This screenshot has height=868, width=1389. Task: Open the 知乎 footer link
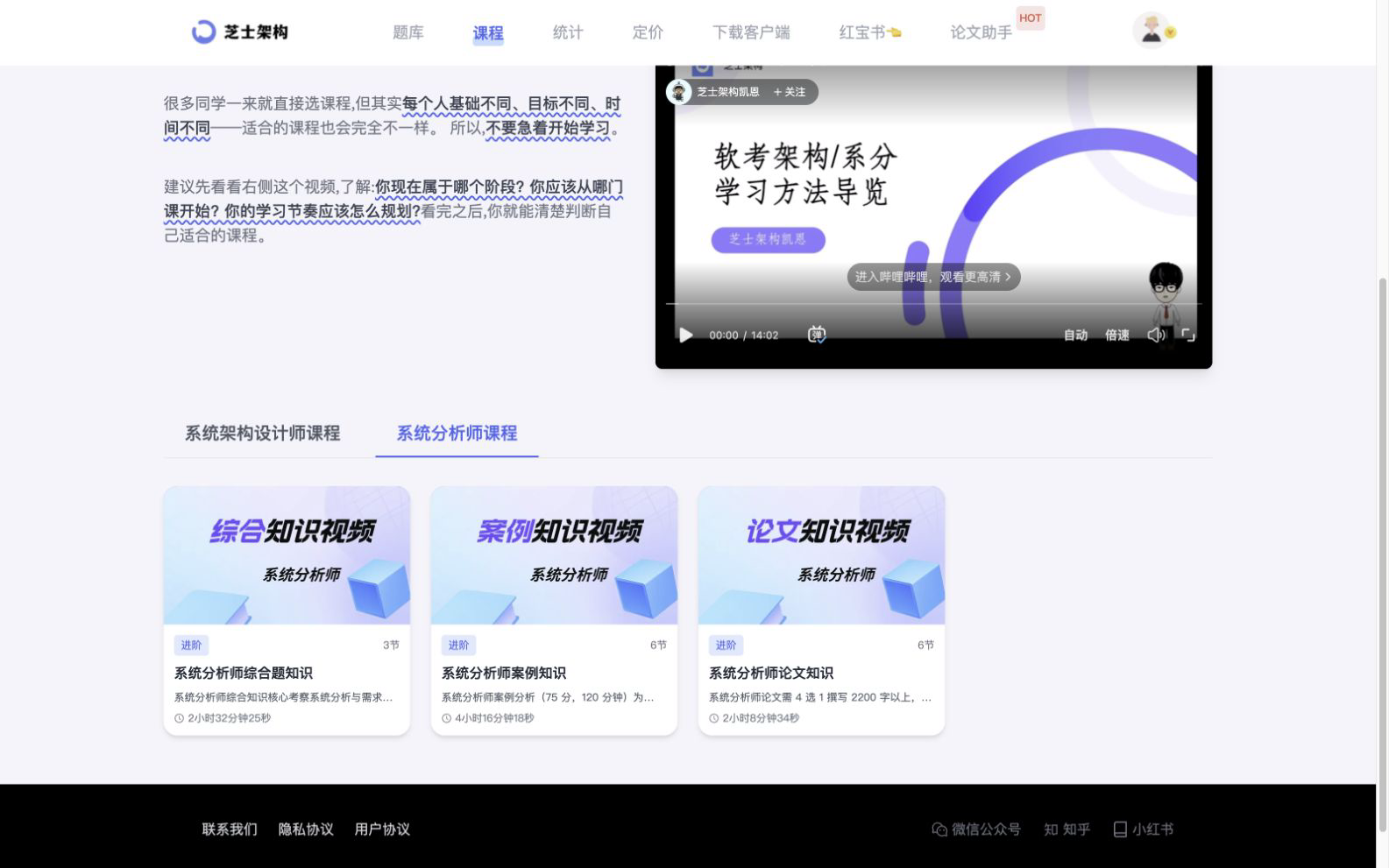[x=1067, y=829]
